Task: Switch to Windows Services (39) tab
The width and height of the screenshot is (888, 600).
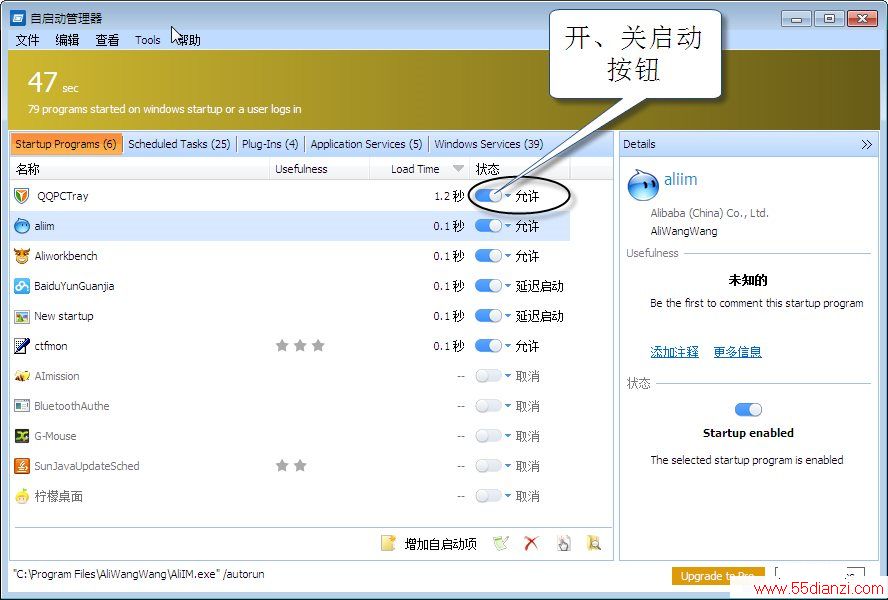Action: click(489, 144)
